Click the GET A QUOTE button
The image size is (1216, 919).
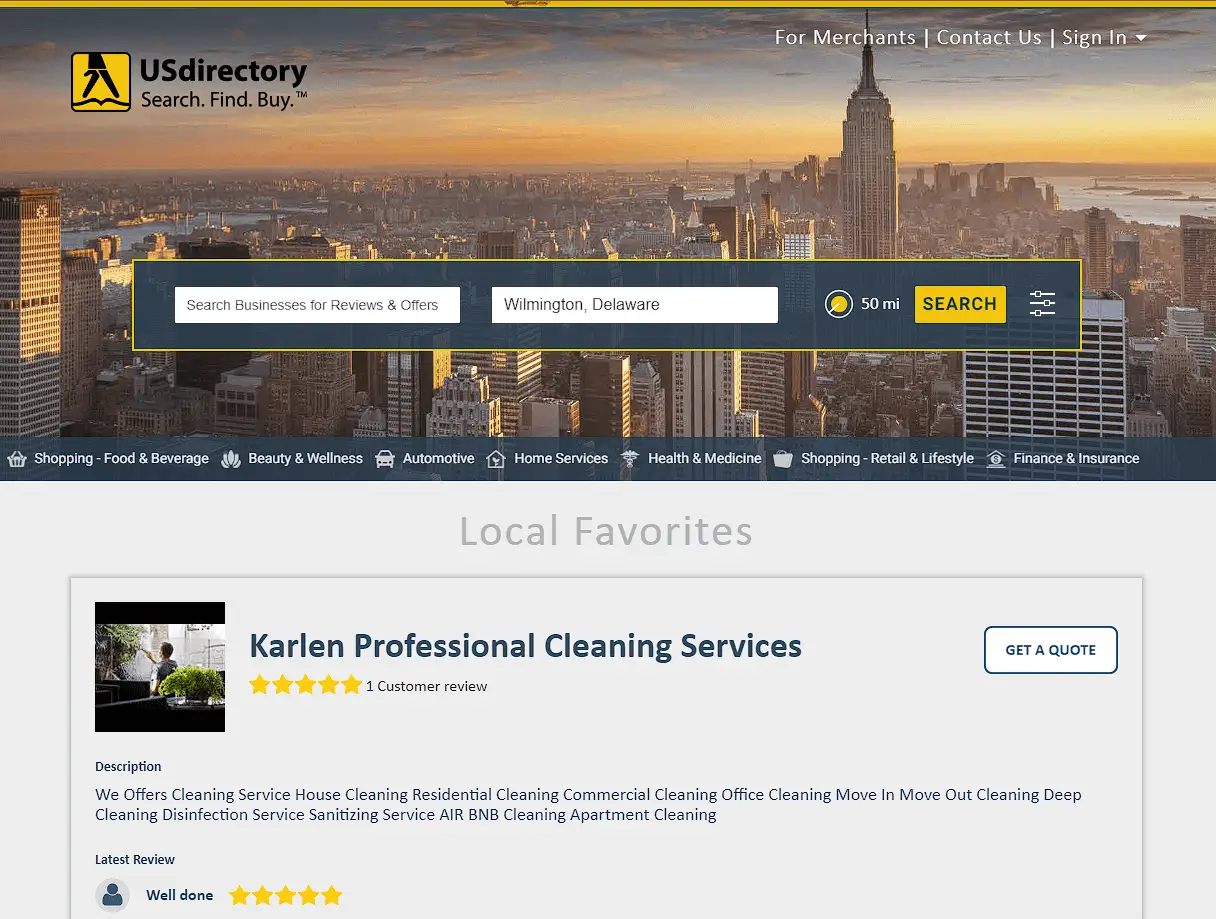1050,650
